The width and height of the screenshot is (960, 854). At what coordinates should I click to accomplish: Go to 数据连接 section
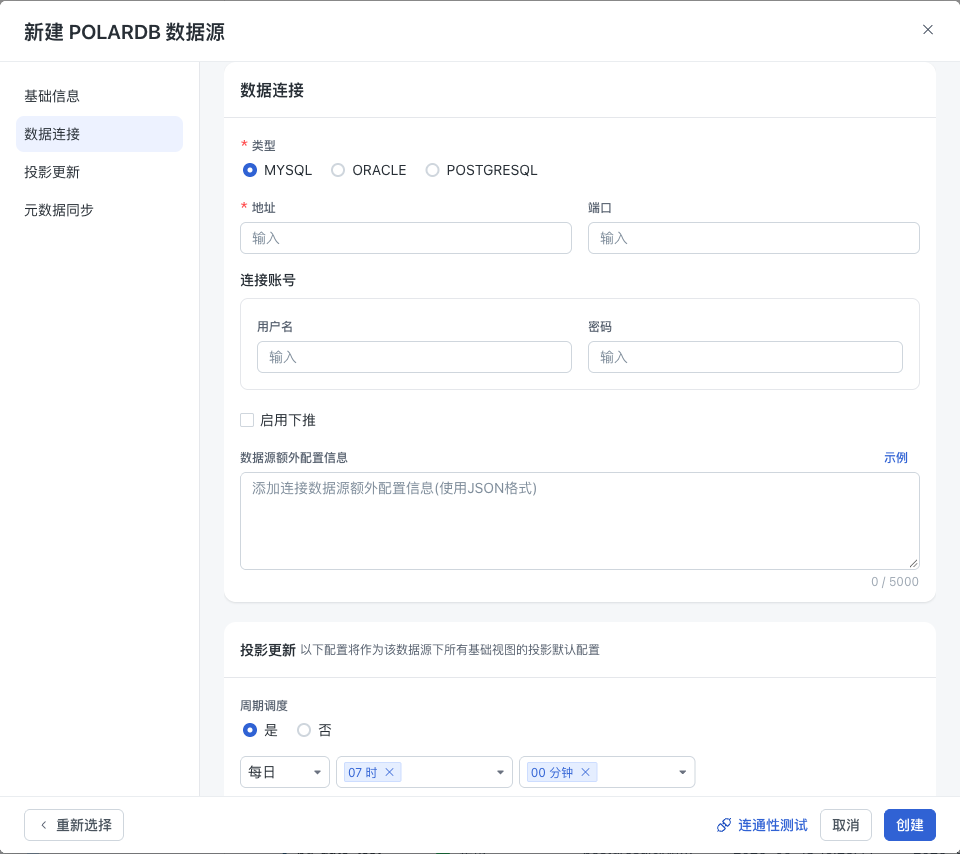click(x=99, y=134)
